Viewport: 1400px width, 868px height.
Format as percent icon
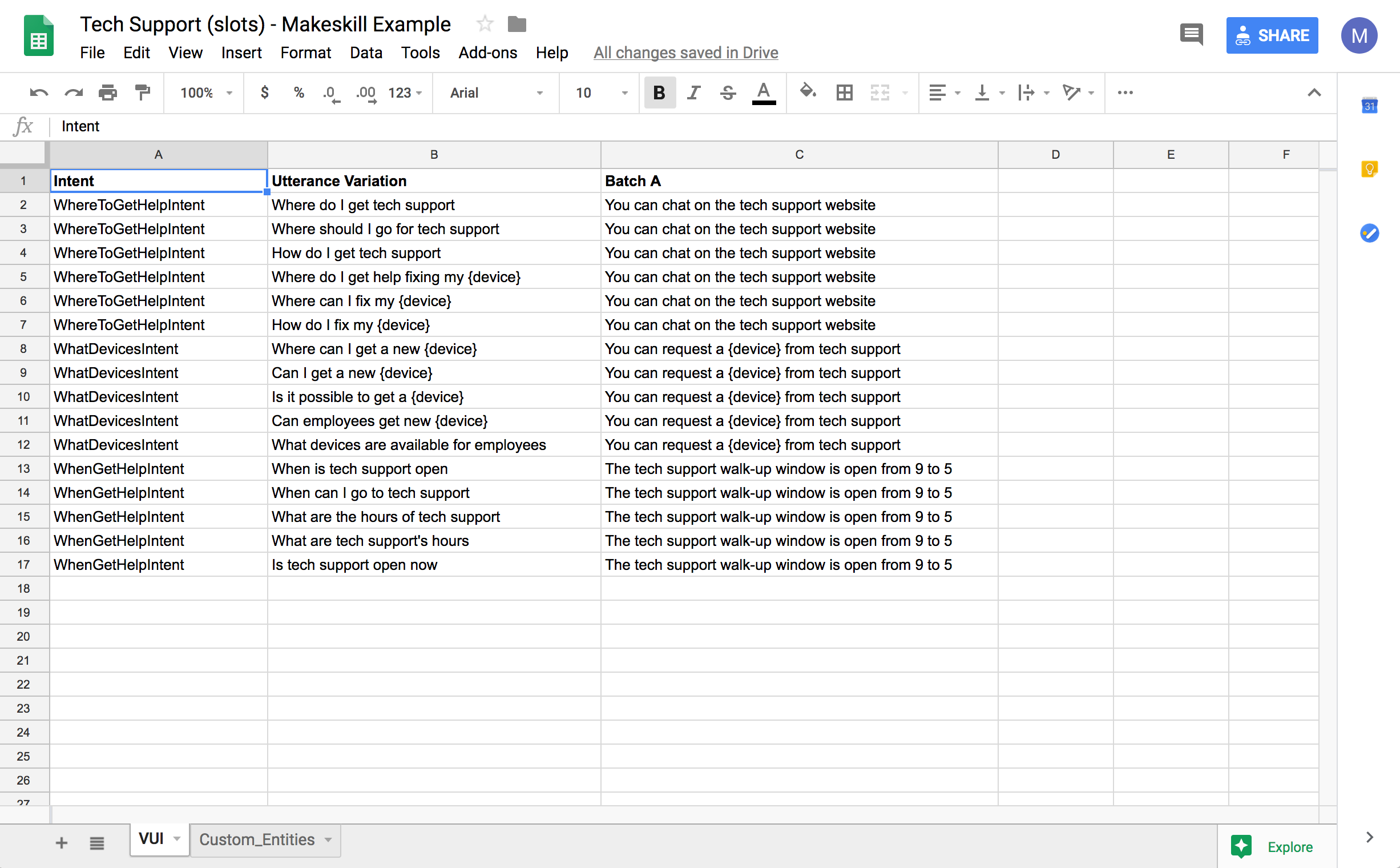pos(299,93)
